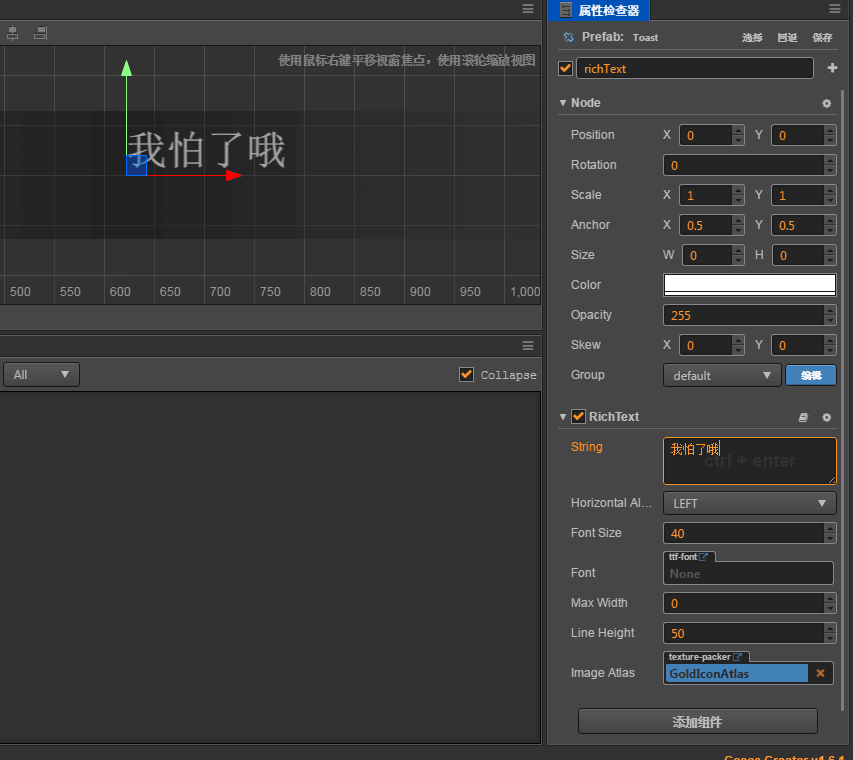Screen dimensions: 853x760
Task: Click the green Y-axis gizmo arrow
Action: 126,69
